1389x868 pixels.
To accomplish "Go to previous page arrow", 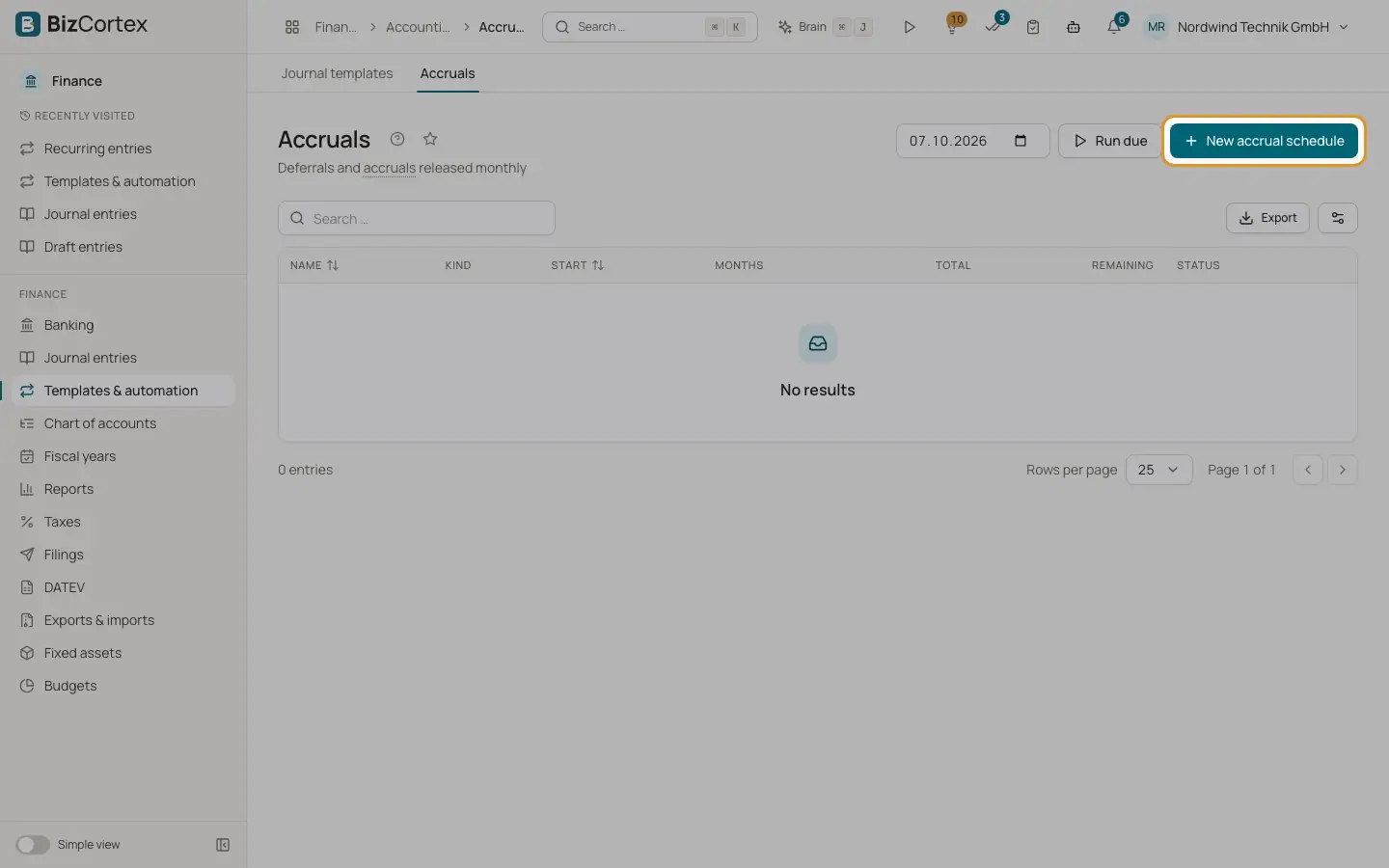I will click(x=1308, y=470).
